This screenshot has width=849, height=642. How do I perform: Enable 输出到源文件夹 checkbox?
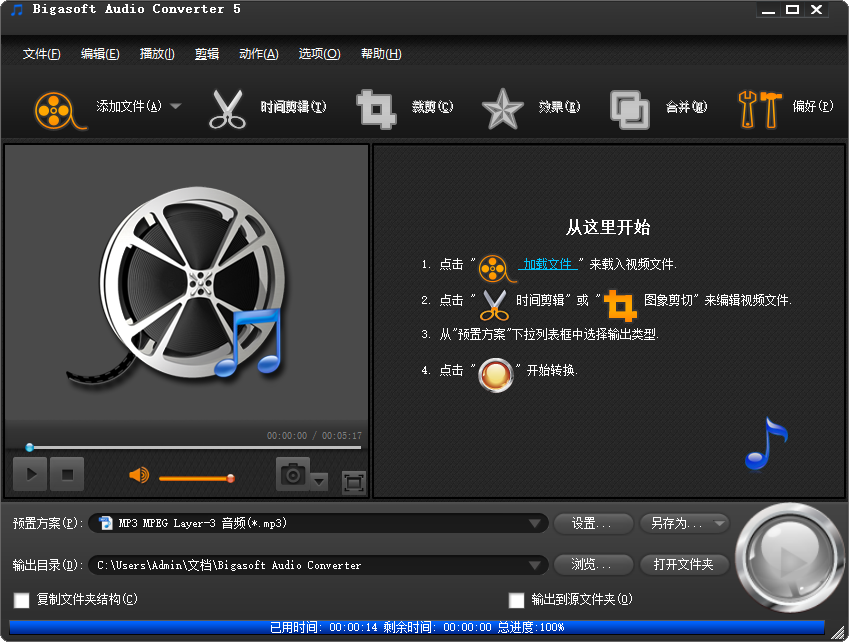click(x=516, y=600)
